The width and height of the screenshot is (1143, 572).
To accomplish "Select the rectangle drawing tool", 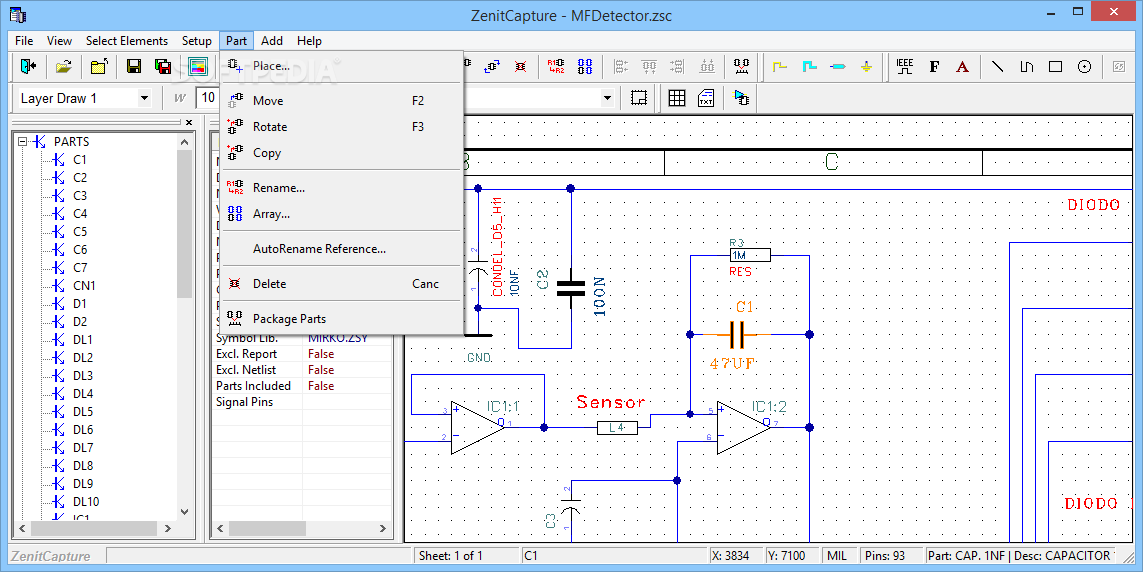I will 1056,66.
